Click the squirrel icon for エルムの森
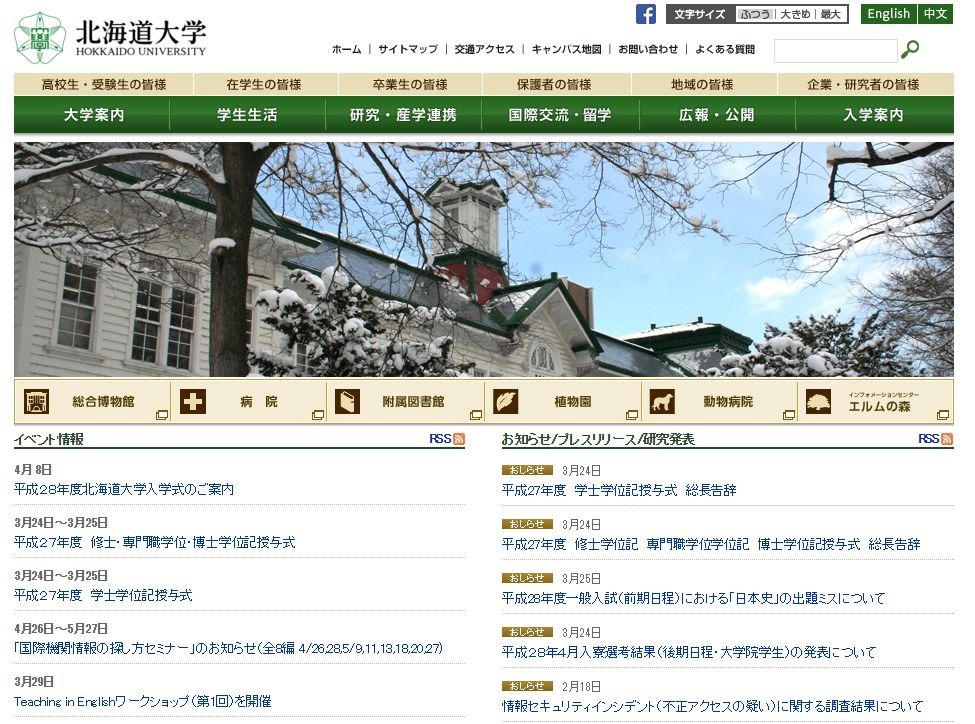975x724 pixels. coord(820,400)
